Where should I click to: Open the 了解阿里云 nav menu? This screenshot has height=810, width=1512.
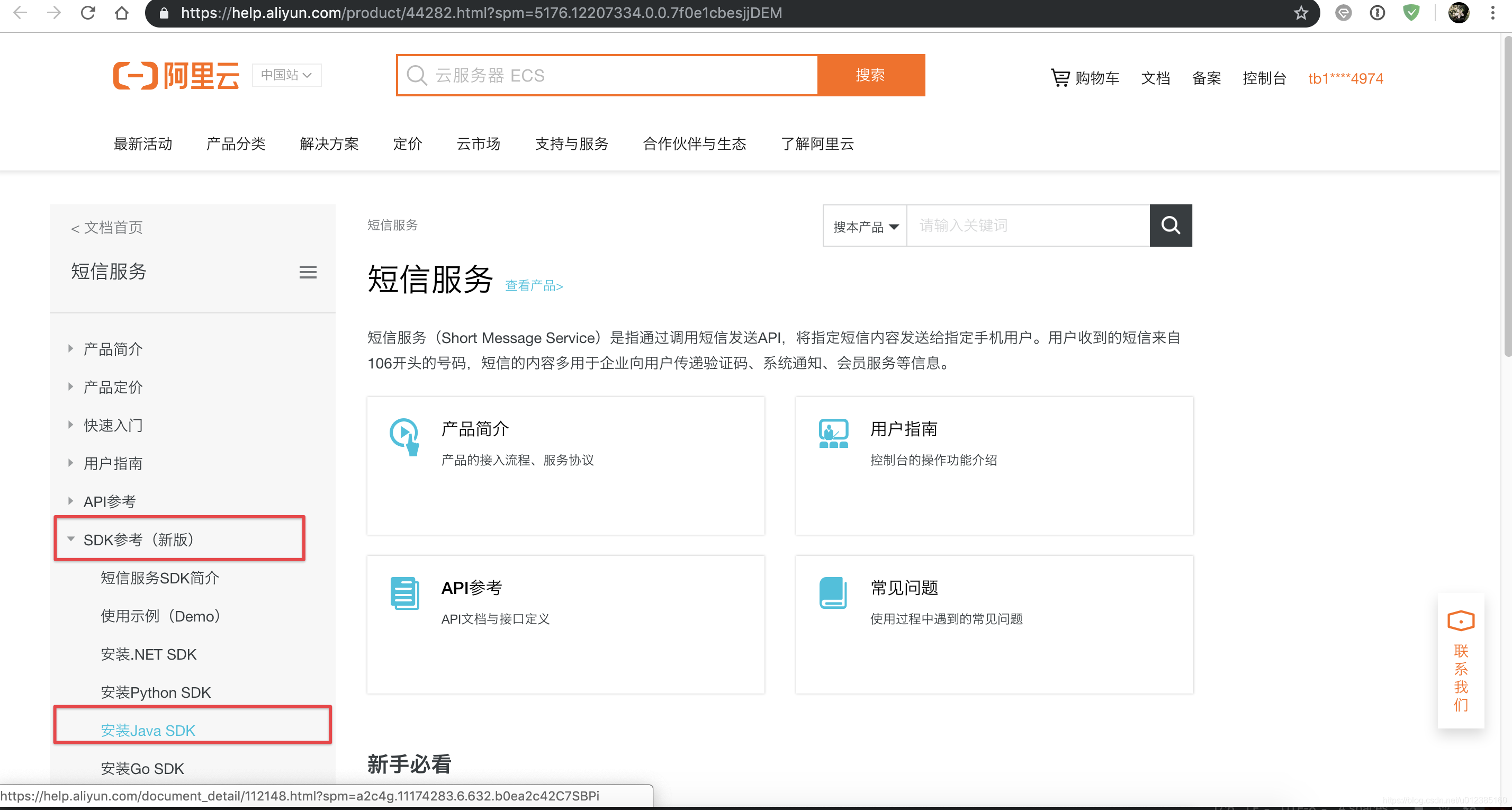tap(816, 144)
